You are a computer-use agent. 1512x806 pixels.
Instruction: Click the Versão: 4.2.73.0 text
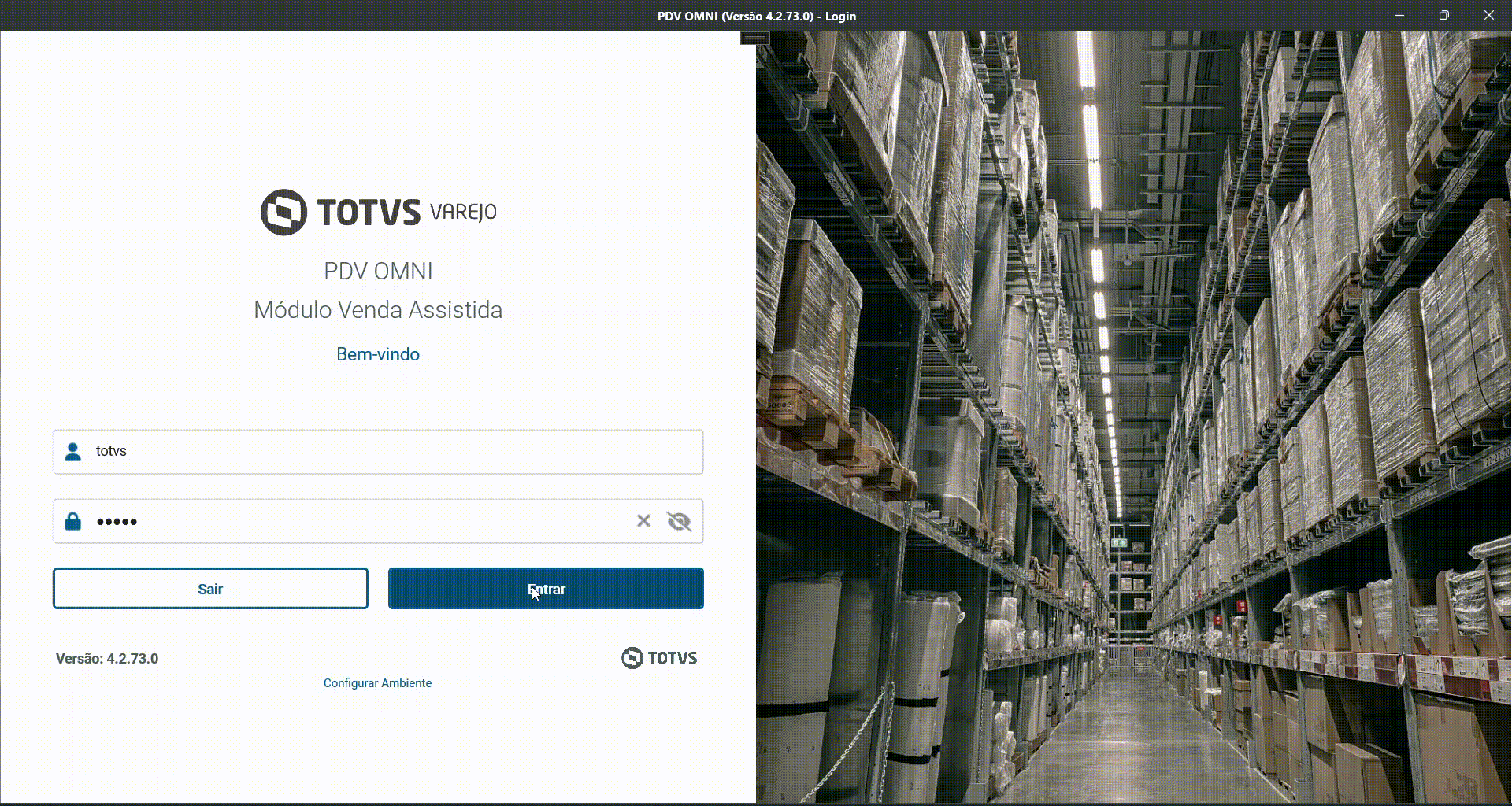click(107, 659)
